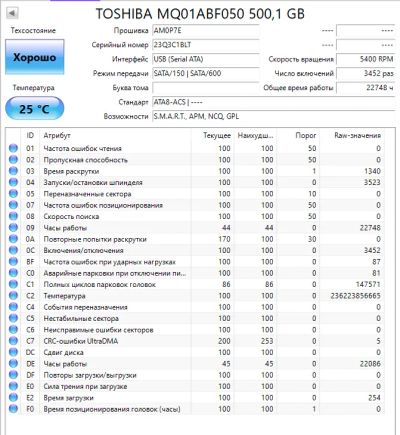
Task: Click status orb for Переназначенные сектора
Action: tap(13, 193)
